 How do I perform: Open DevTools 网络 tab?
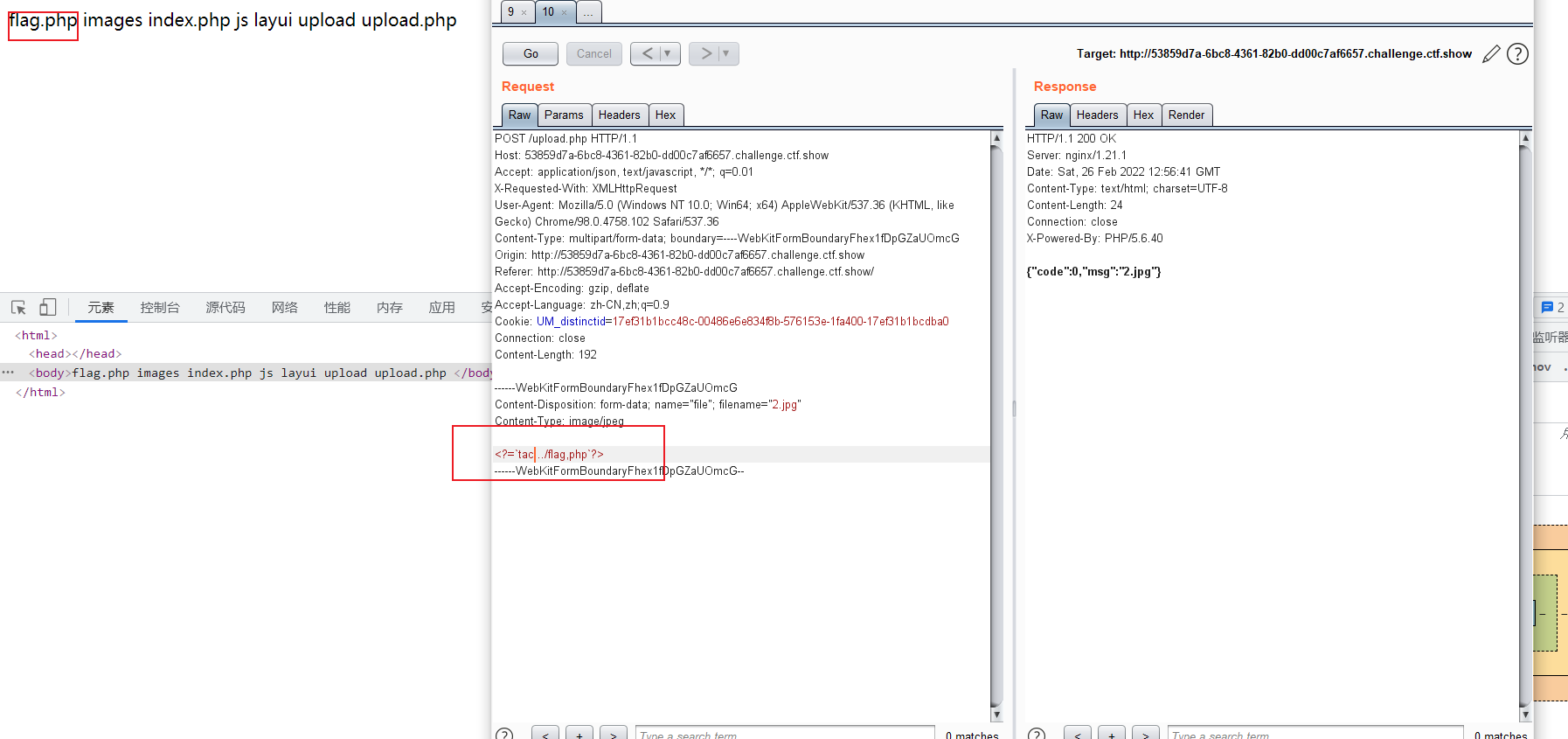pos(285,307)
